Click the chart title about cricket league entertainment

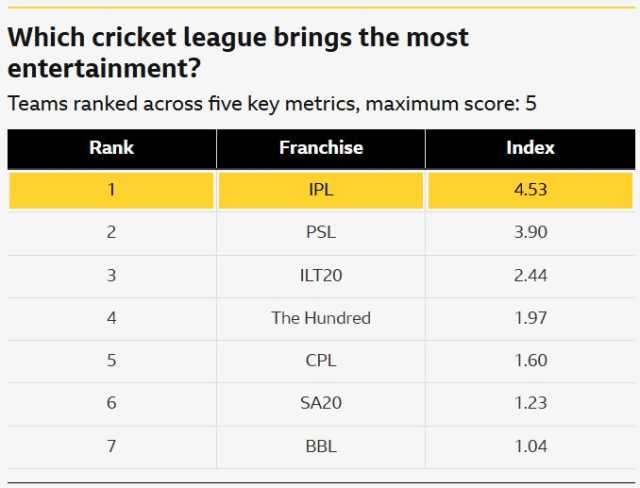click(238, 53)
